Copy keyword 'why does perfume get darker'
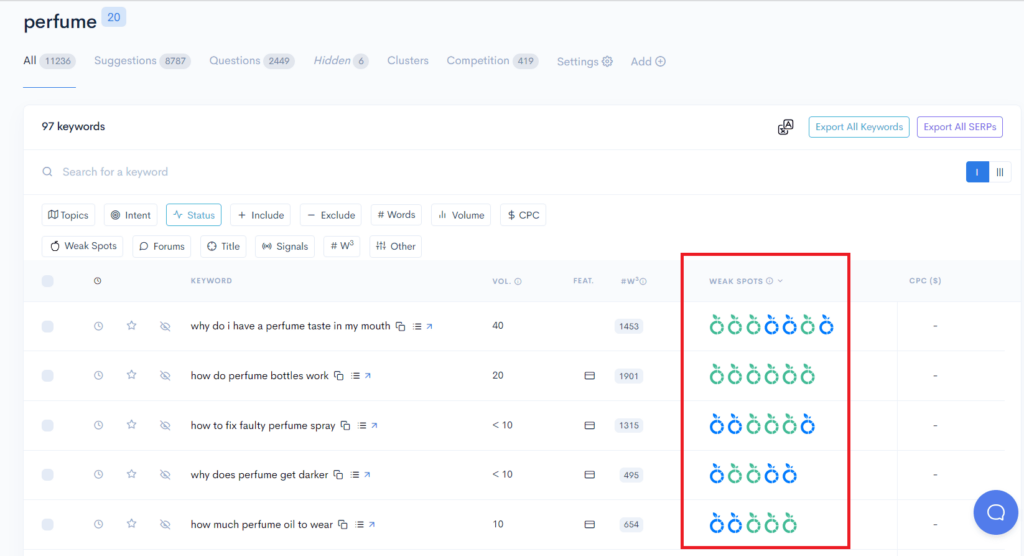1024x556 pixels. 338,475
